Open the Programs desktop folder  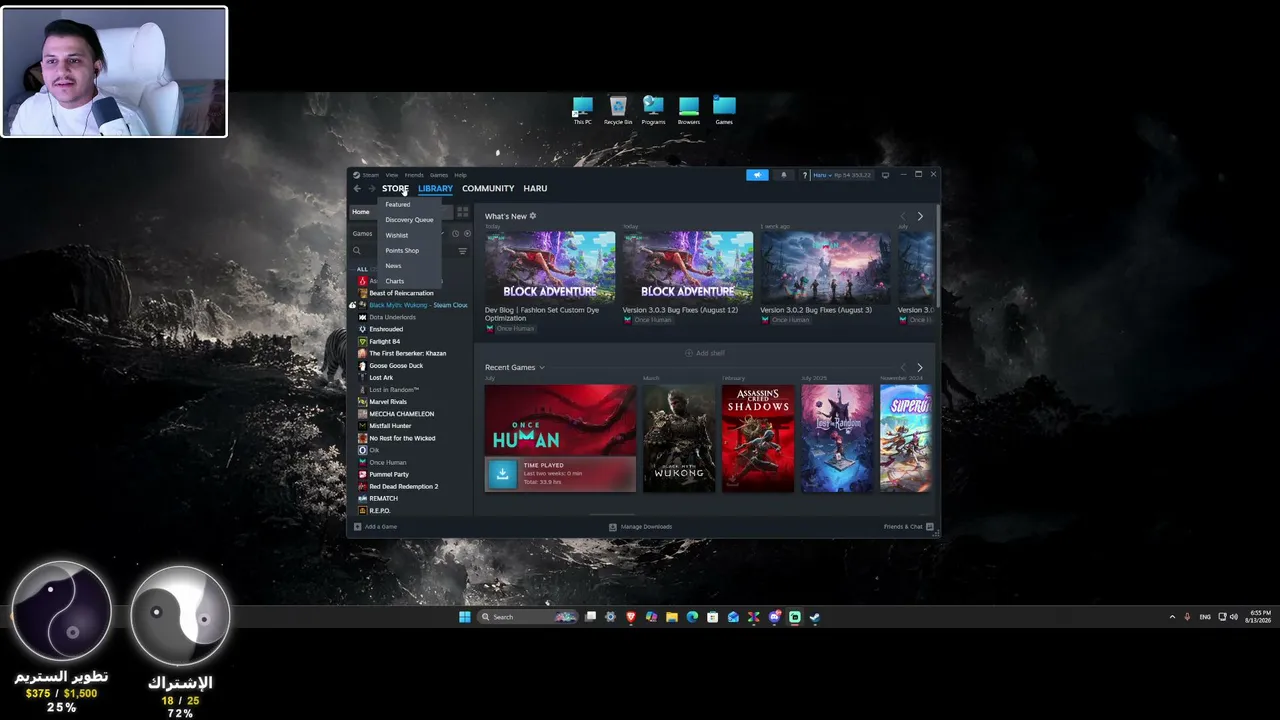pos(653,110)
